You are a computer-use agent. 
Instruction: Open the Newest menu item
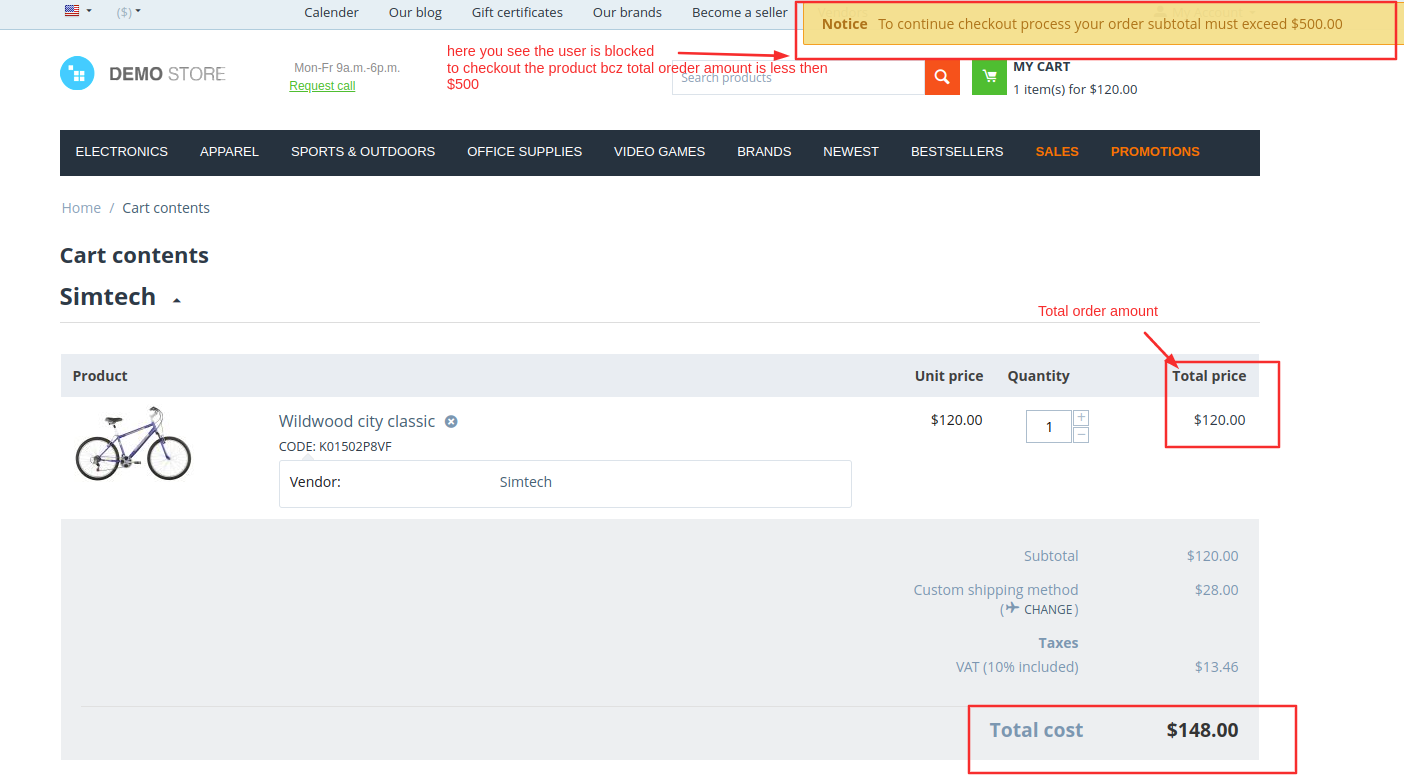tap(851, 152)
